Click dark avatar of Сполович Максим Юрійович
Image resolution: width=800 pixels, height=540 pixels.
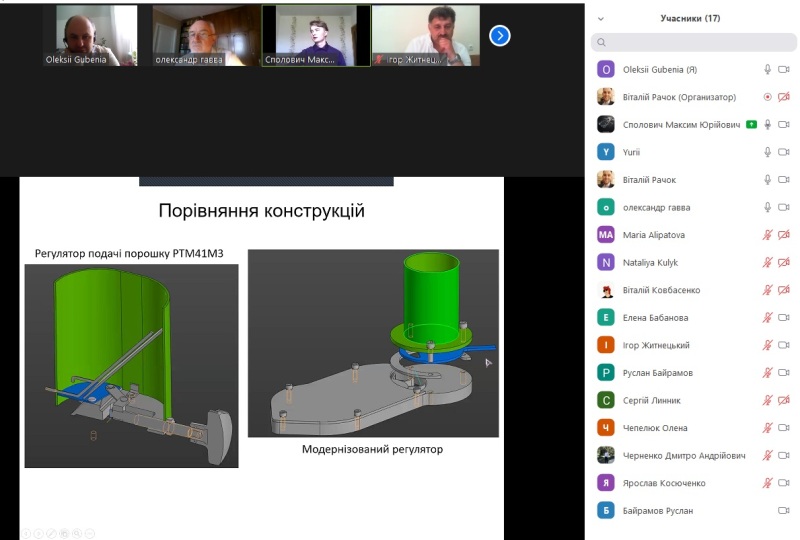[606, 125]
